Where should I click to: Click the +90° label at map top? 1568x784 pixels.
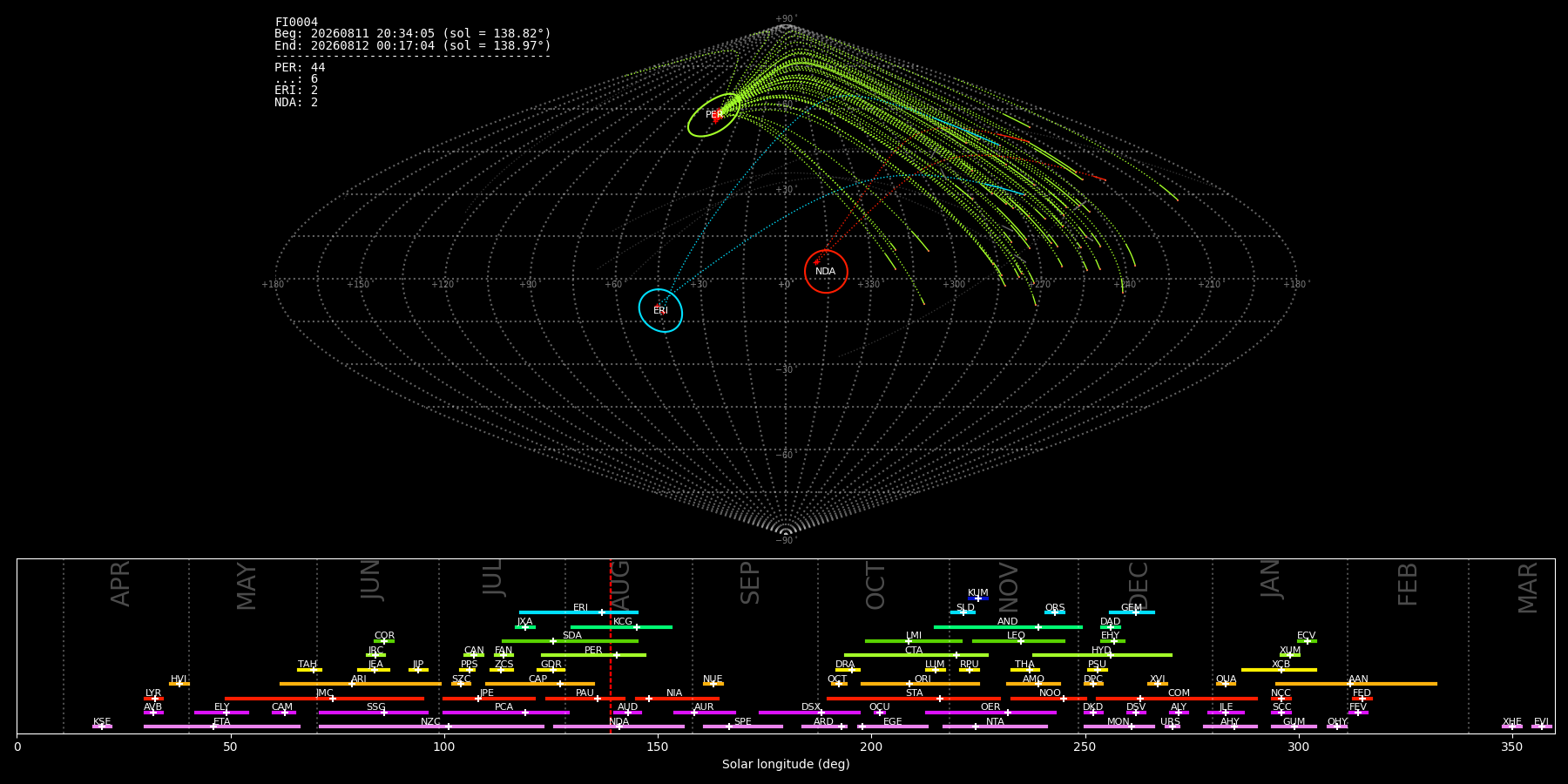tap(785, 19)
